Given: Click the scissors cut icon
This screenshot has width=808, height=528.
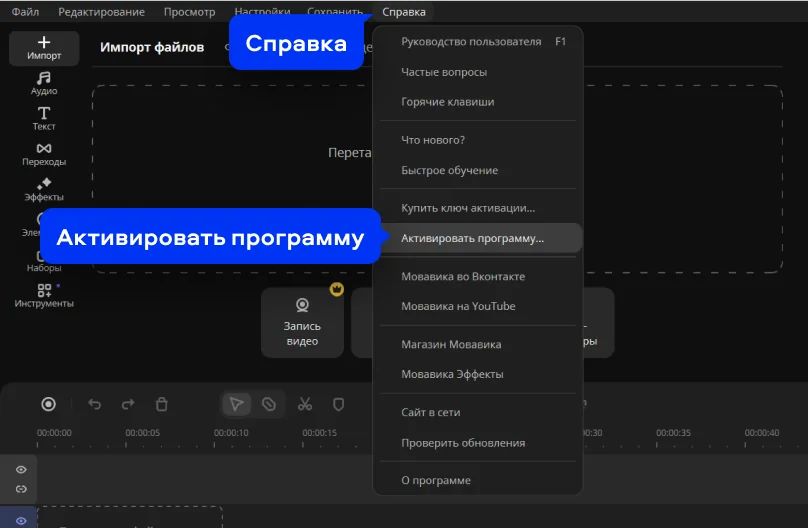Looking at the screenshot, I should pos(305,404).
